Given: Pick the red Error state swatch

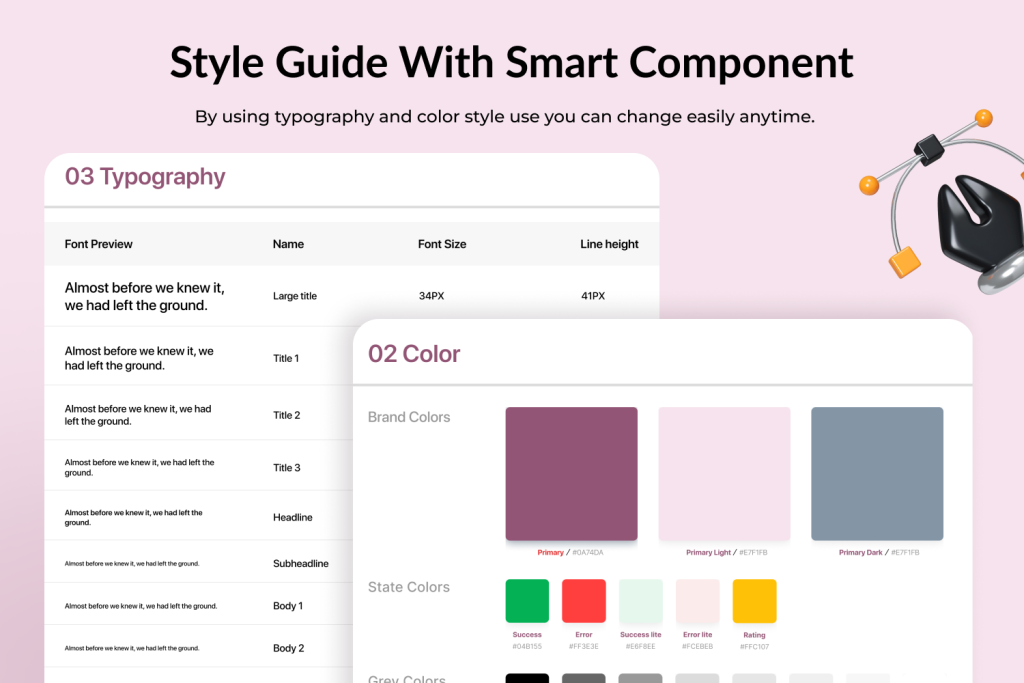Looking at the screenshot, I should pos(584,601).
